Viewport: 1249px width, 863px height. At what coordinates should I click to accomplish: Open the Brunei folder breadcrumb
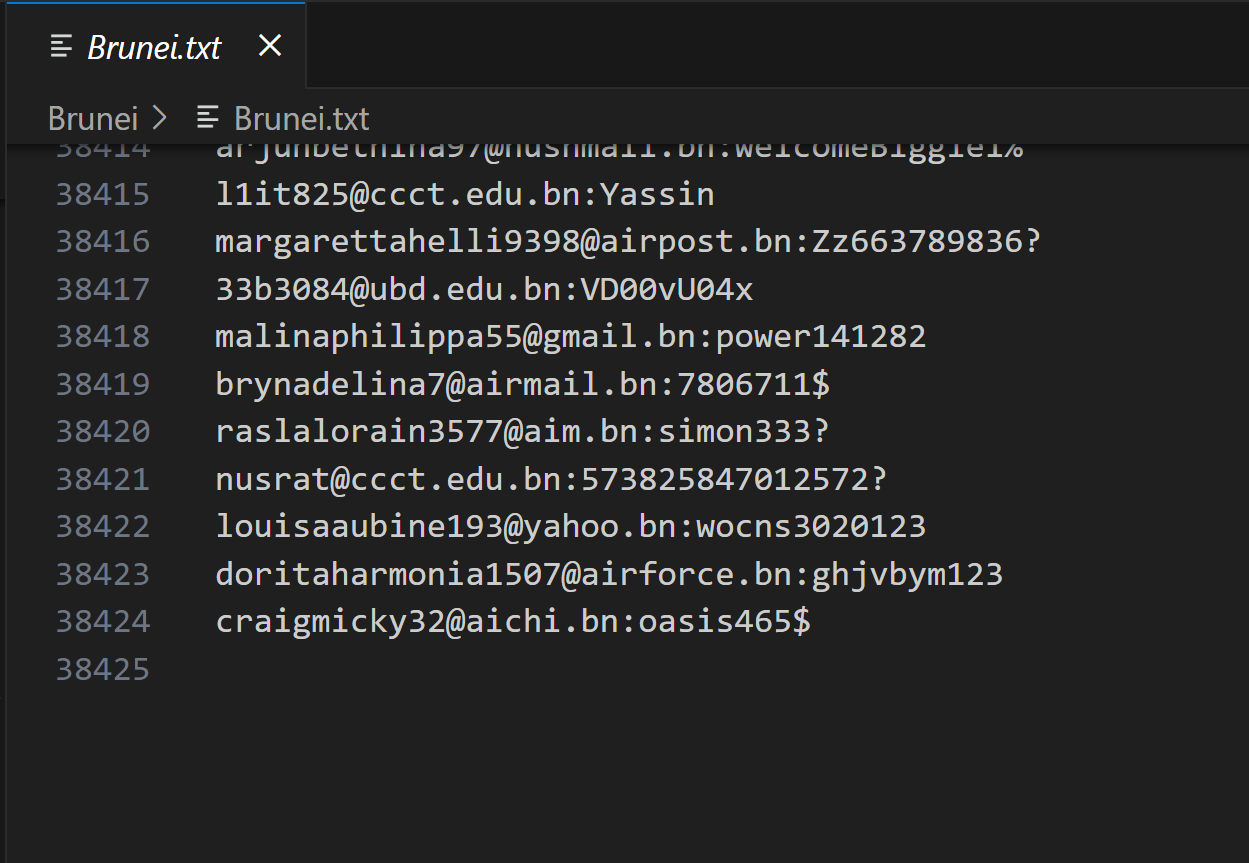click(92, 118)
